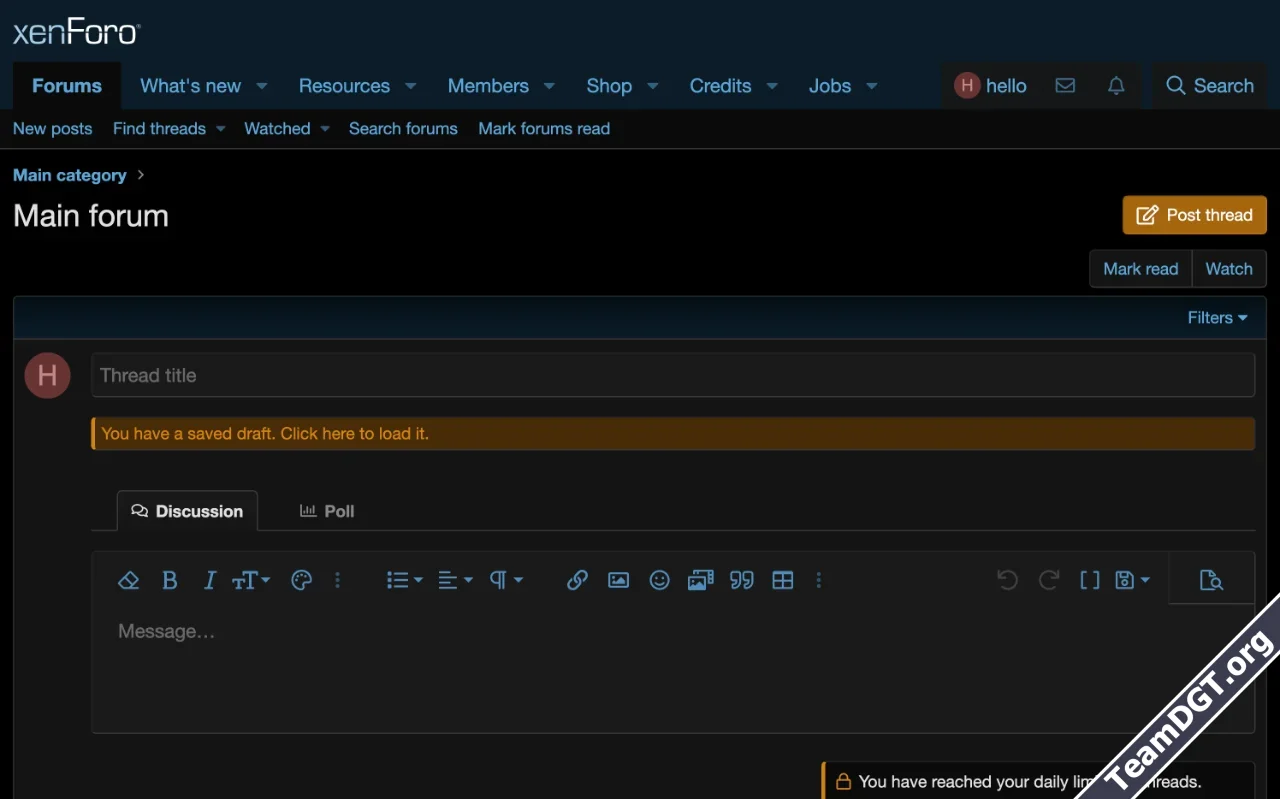The height and width of the screenshot is (799, 1280).
Task: Open the text color palette icon
Action: (x=301, y=580)
